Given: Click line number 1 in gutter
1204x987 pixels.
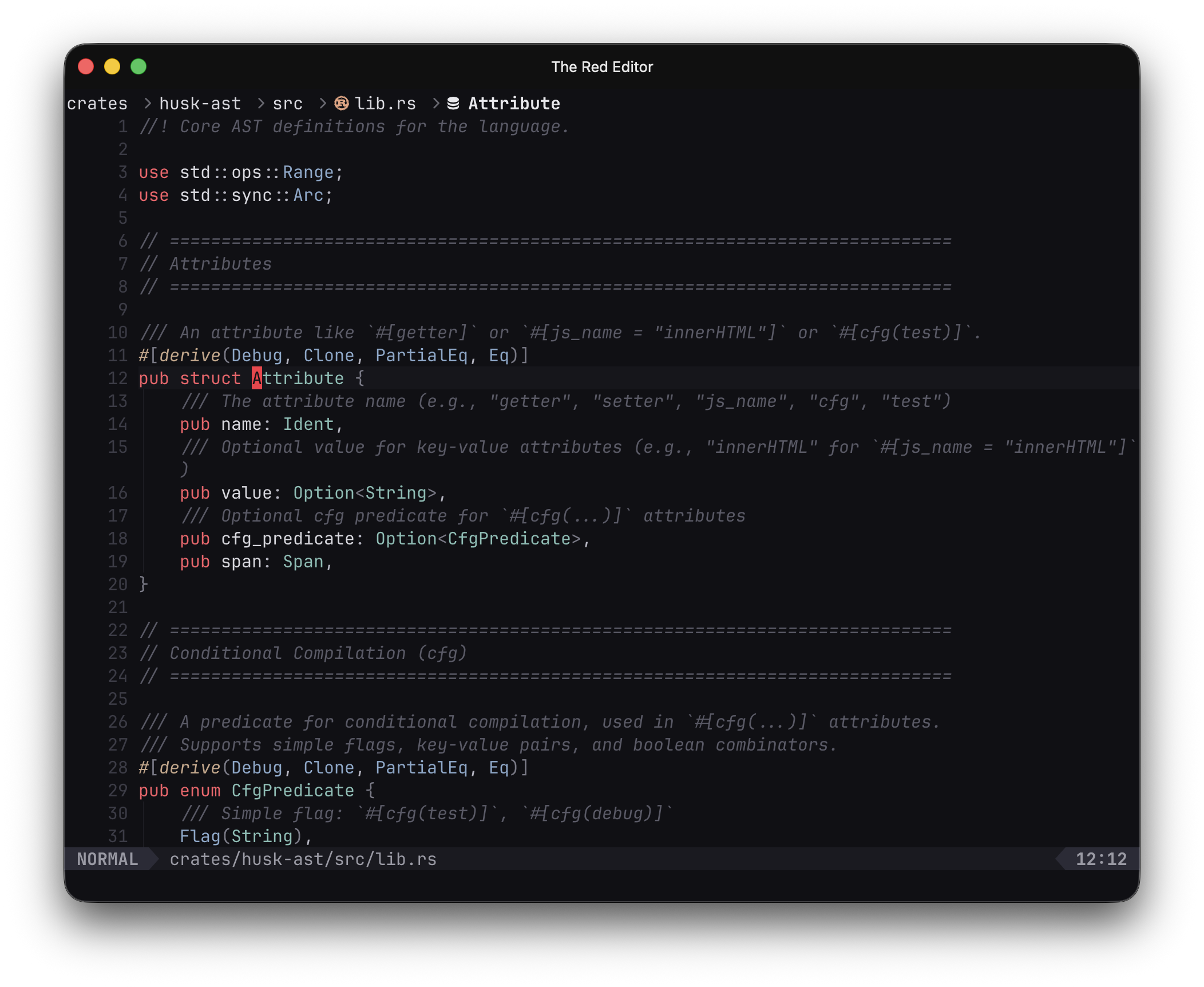Looking at the screenshot, I should [122, 127].
